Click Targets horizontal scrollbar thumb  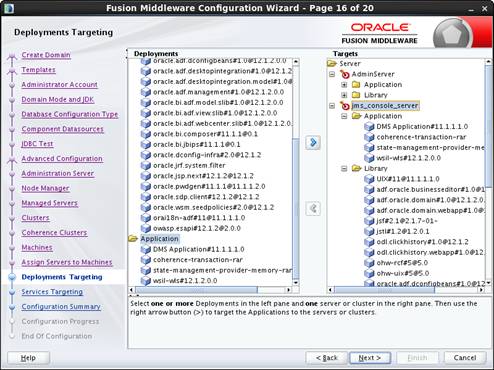[384, 290]
